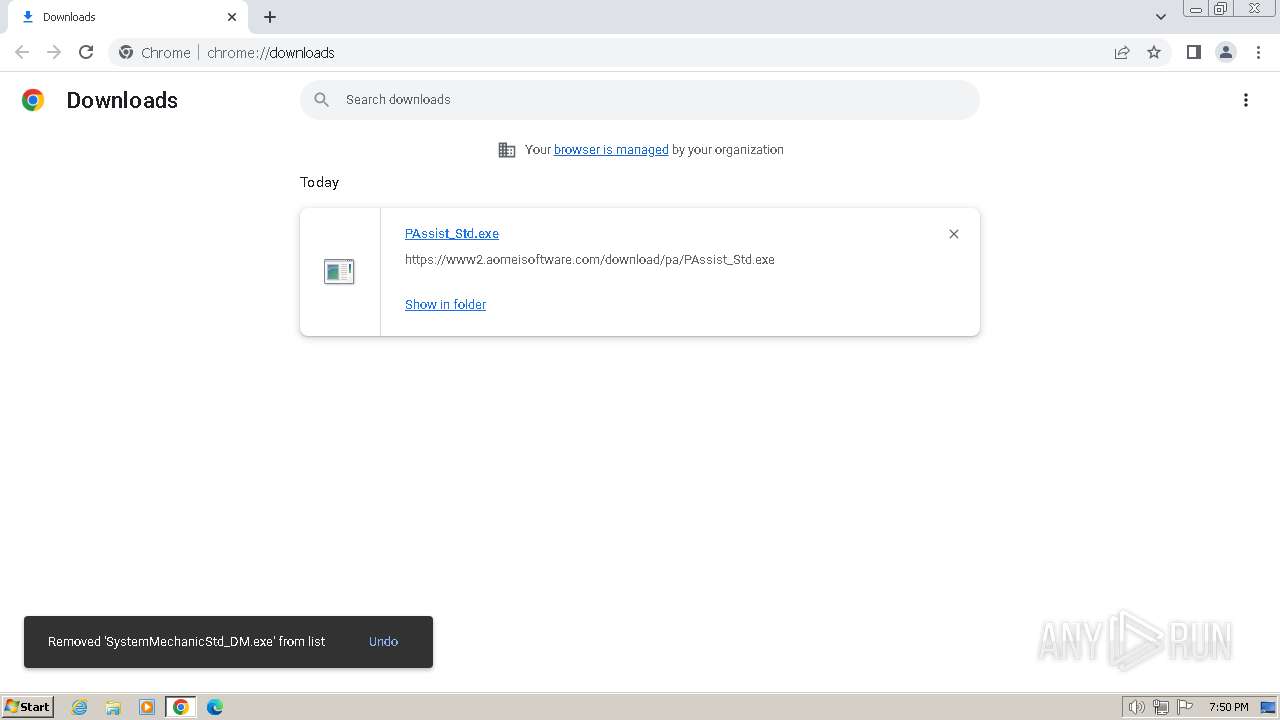Launch Internet Explorer from taskbar
Image resolution: width=1280 pixels, height=720 pixels.
(79, 707)
